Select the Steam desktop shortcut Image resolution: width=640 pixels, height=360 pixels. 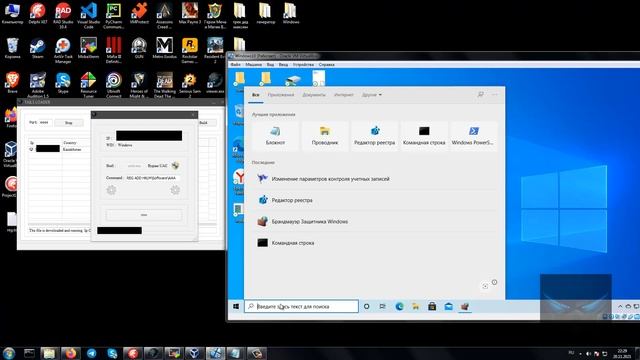(38, 48)
